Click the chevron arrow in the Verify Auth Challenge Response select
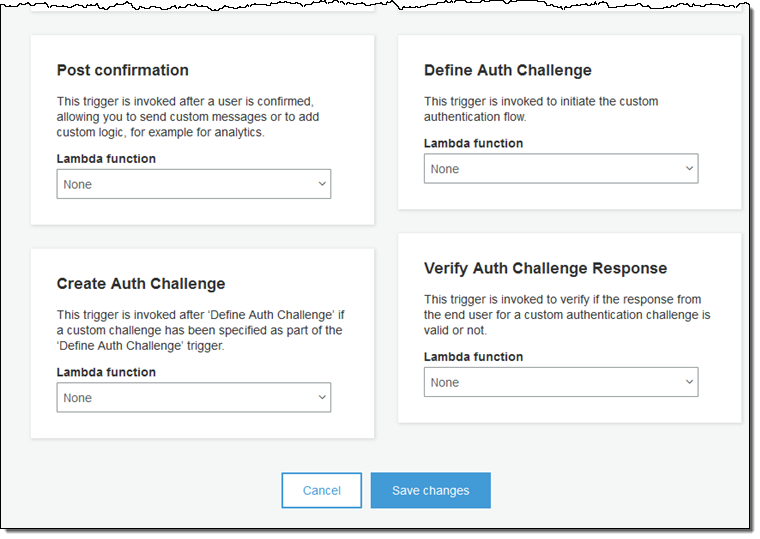 [x=689, y=382]
